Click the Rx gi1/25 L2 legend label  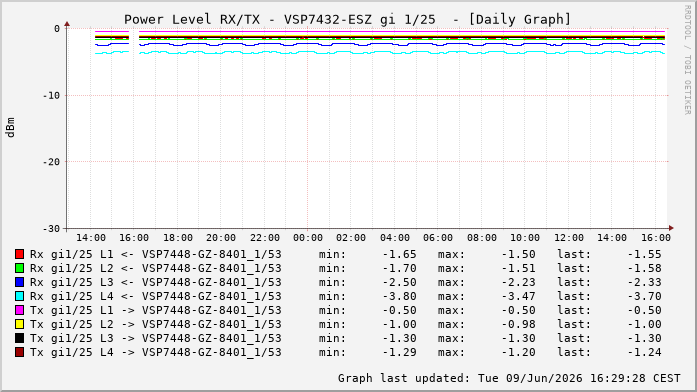click(156, 268)
